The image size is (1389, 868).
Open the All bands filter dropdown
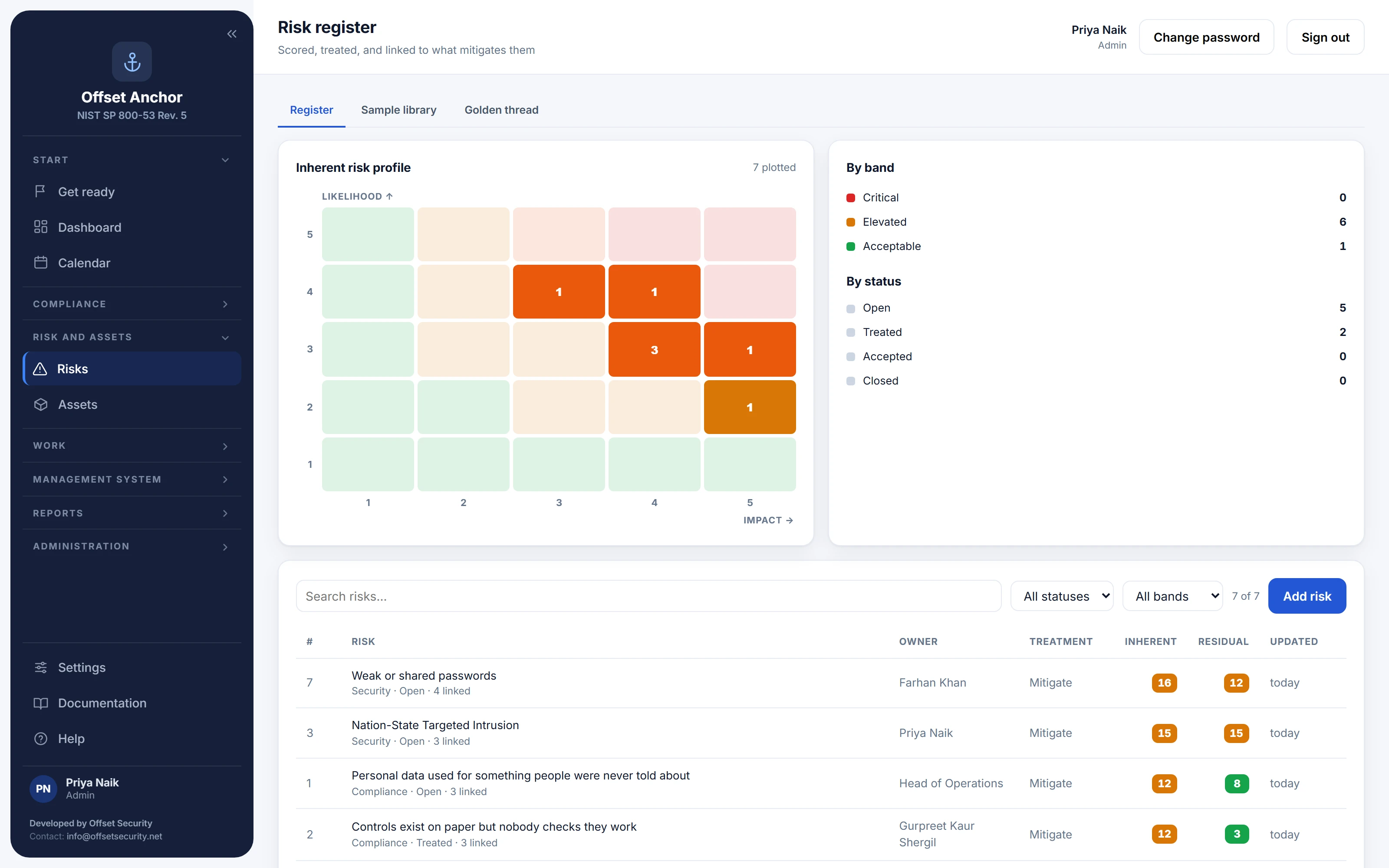(x=1172, y=596)
